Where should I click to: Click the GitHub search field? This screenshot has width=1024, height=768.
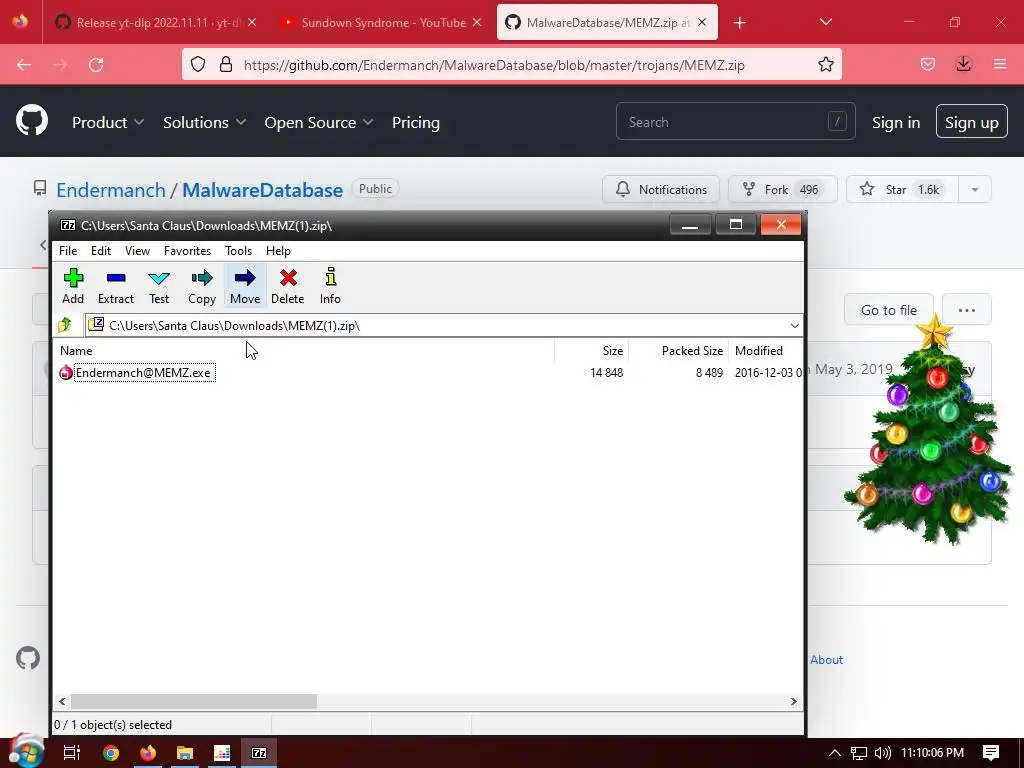tap(735, 121)
